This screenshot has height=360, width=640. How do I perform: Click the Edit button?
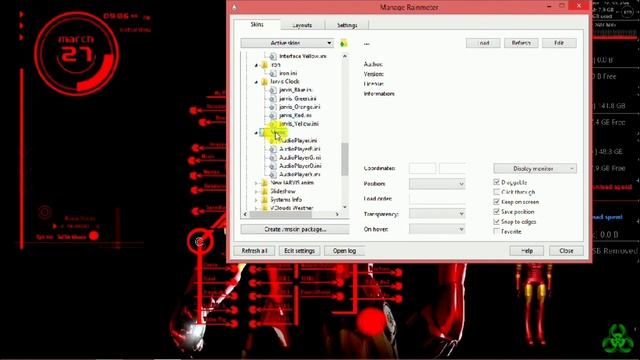click(x=559, y=43)
